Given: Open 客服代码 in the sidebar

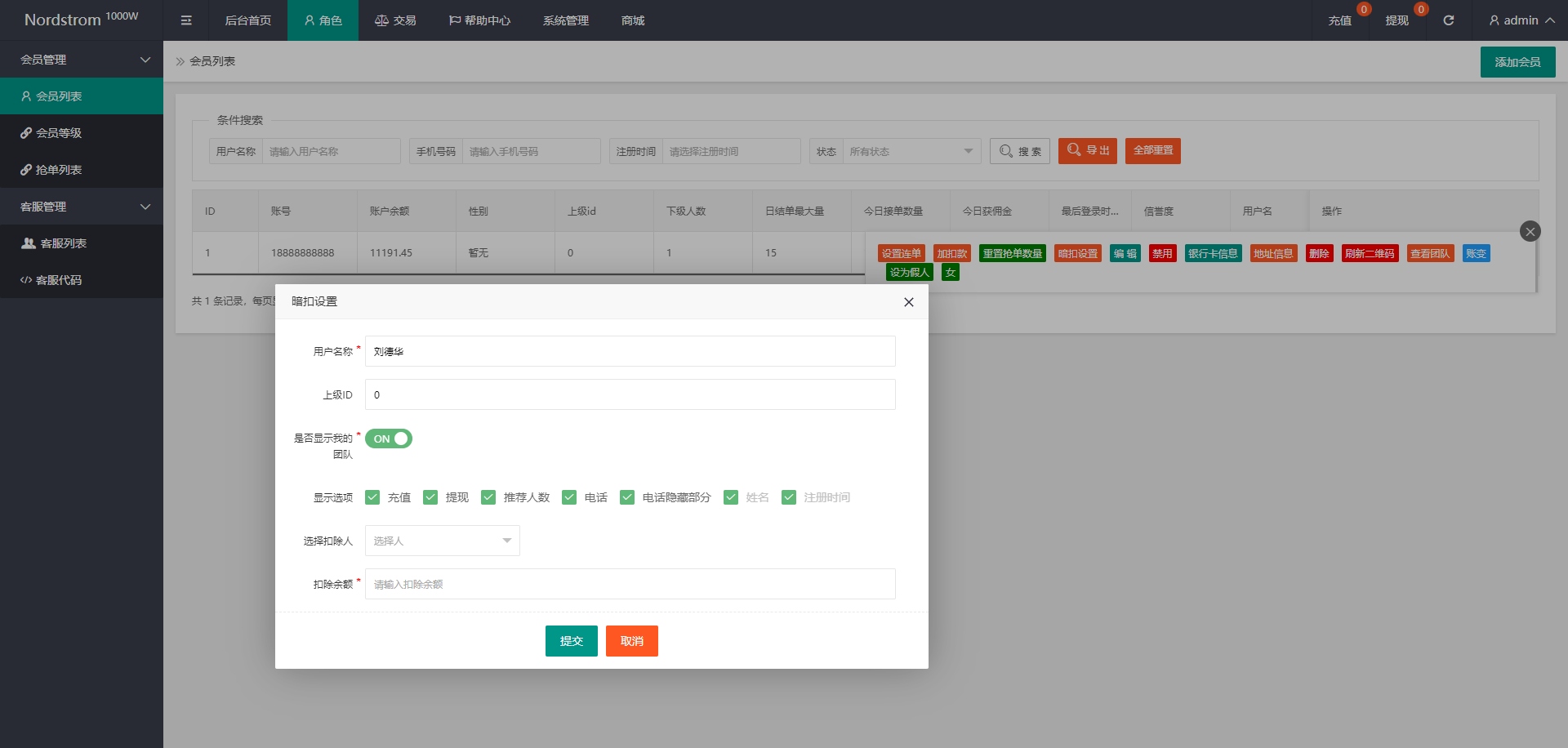Looking at the screenshot, I should [59, 280].
